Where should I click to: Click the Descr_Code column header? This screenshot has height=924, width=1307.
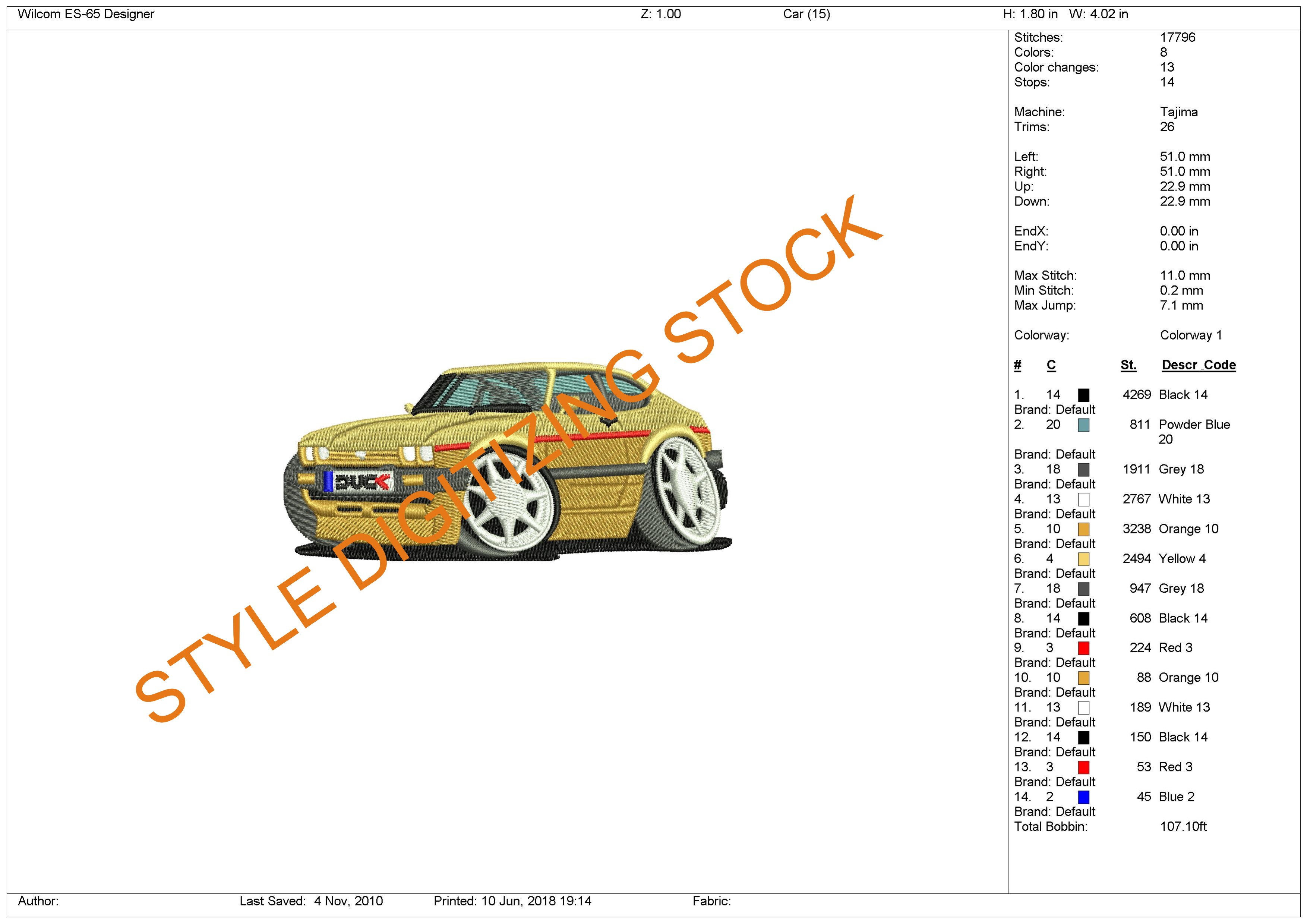coord(1198,365)
